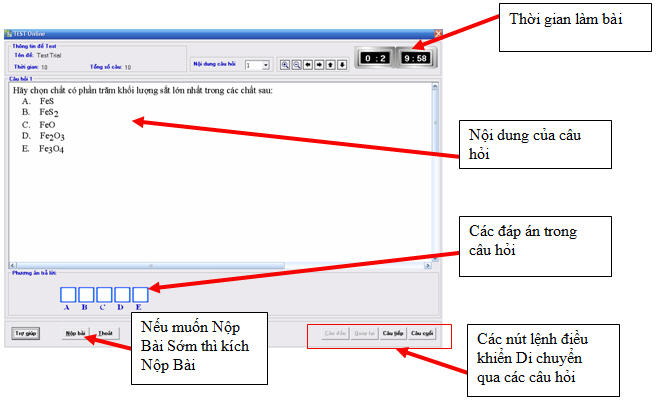Viewport: 656px width, 400px height.
Task: Open the question number dropdown
Action: point(265,65)
